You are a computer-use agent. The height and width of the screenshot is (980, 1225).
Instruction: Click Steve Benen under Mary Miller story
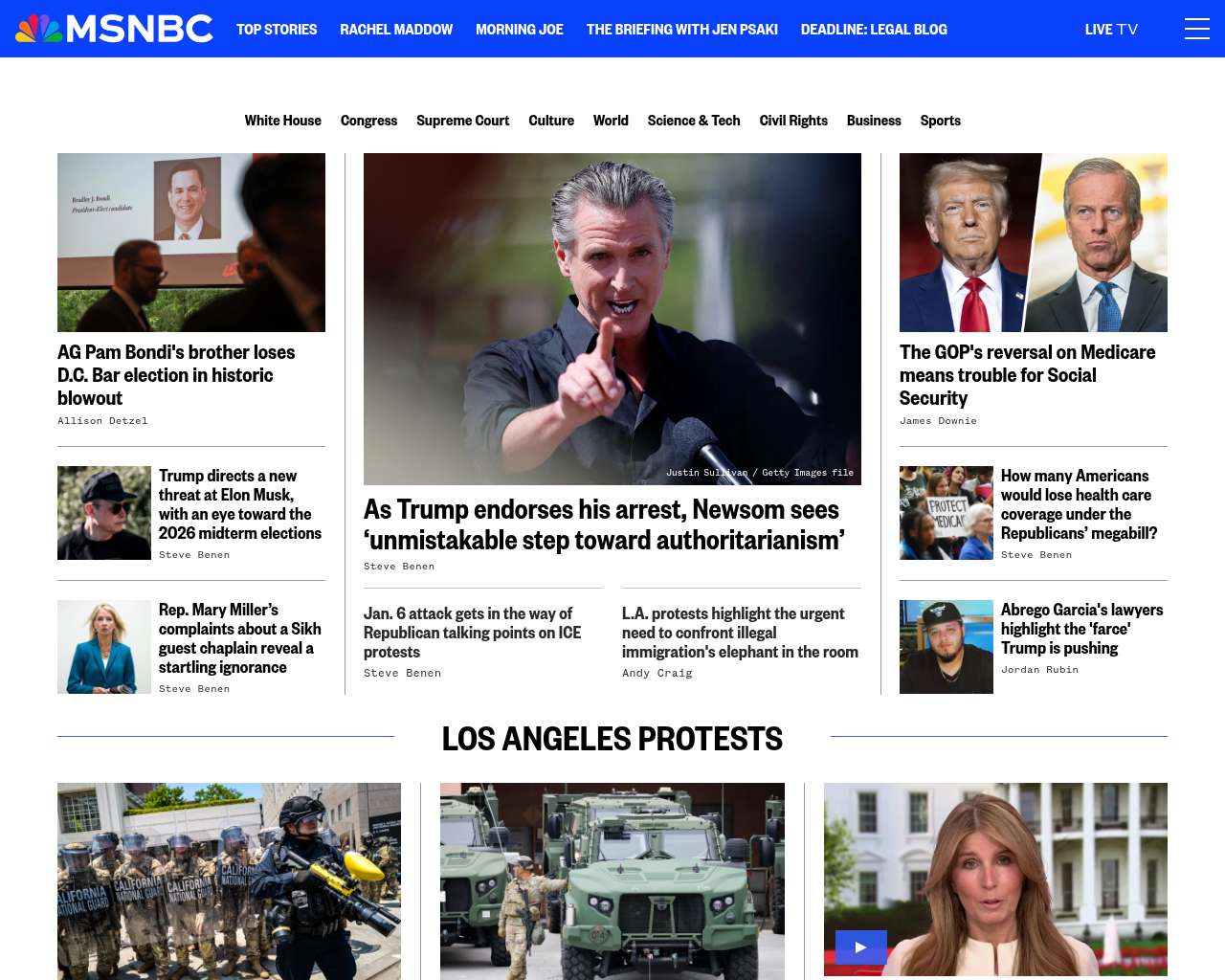(x=194, y=689)
